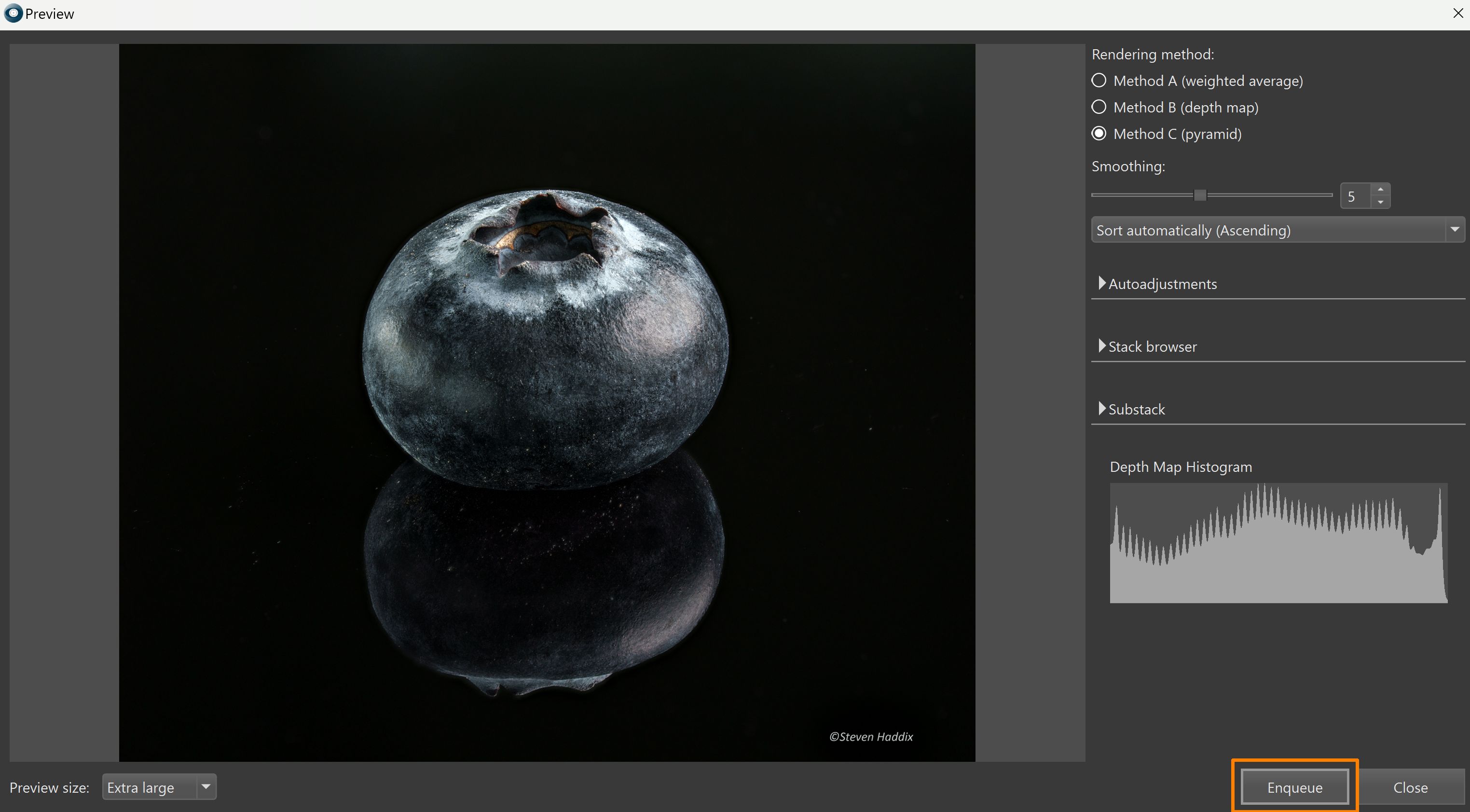The width and height of the screenshot is (1470, 812).
Task: Increase smoothing value with up arrow
Action: (1380, 190)
